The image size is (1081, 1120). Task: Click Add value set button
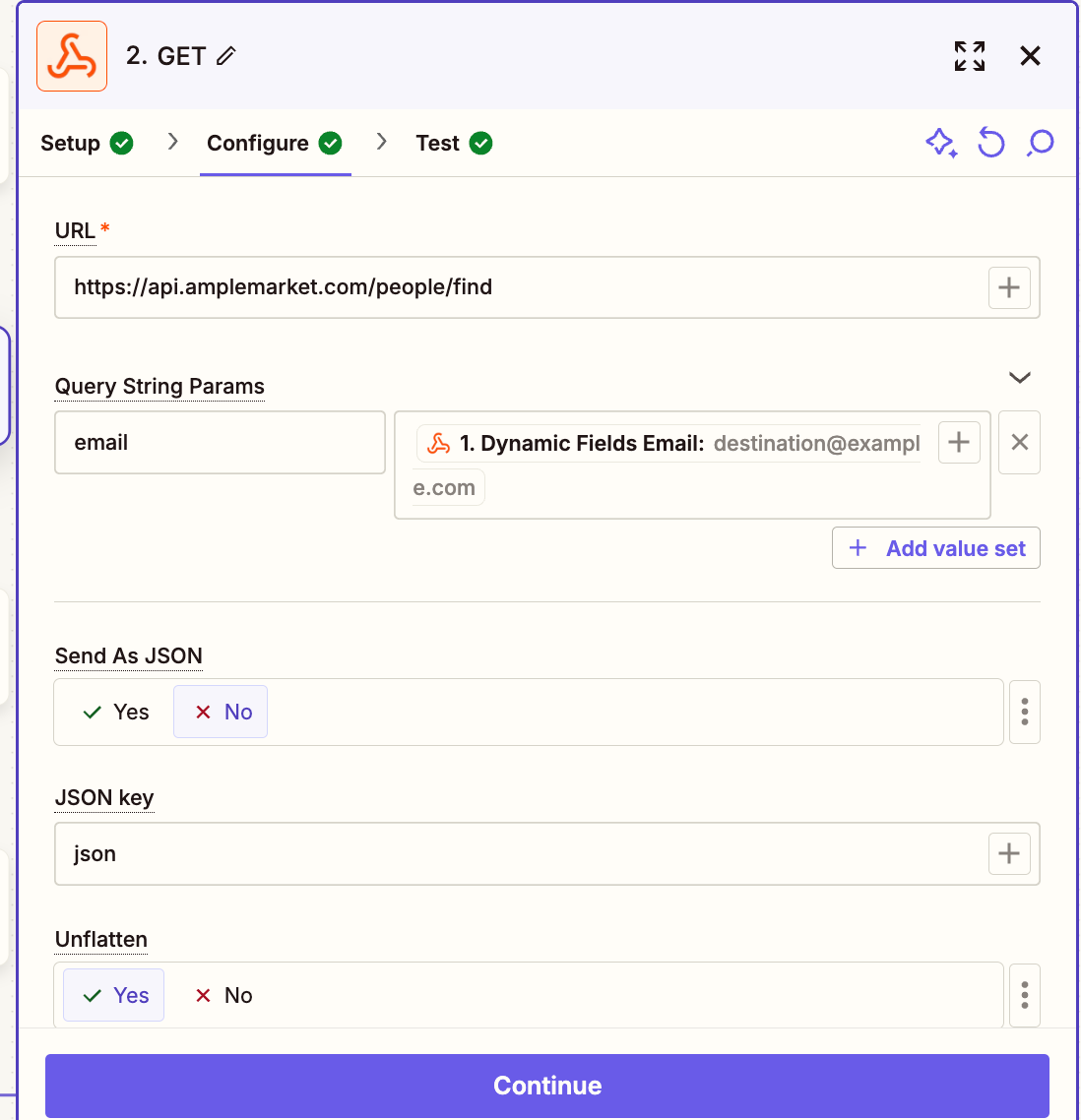point(936,549)
